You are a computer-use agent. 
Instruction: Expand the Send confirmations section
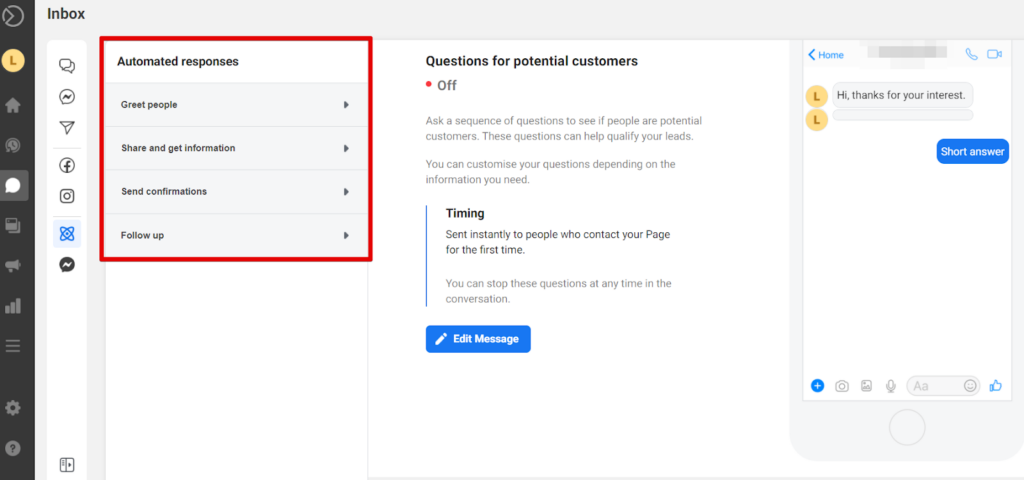(235, 191)
